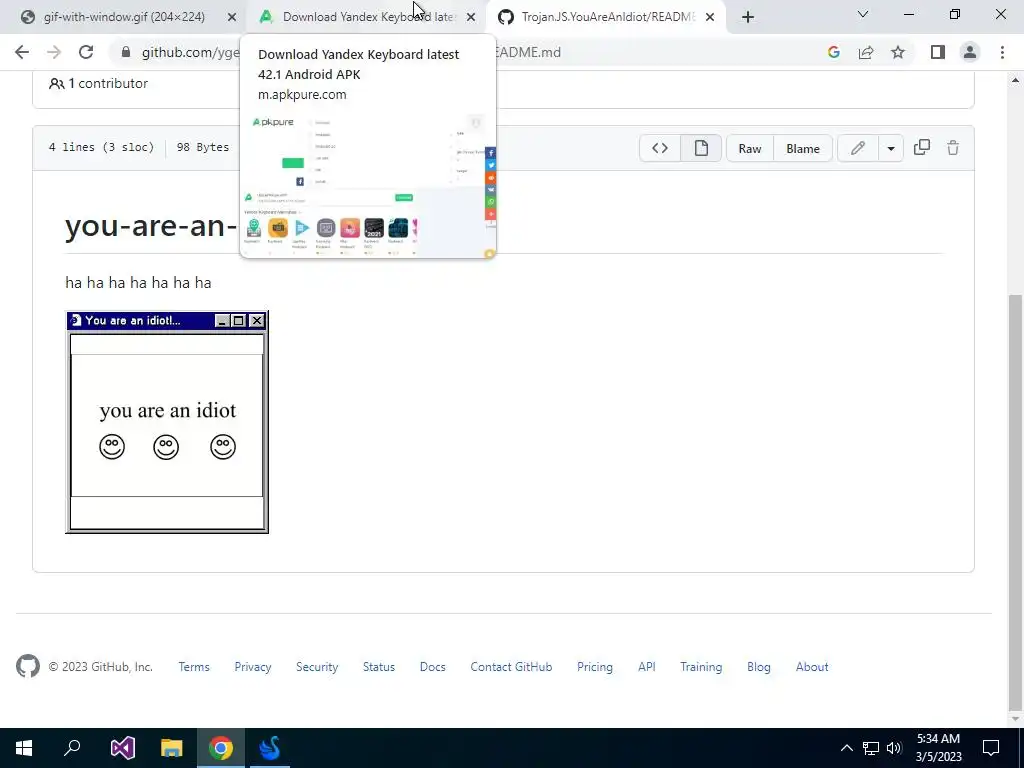1024x768 pixels.
Task: Open the Docs footer link
Action: [432, 667]
